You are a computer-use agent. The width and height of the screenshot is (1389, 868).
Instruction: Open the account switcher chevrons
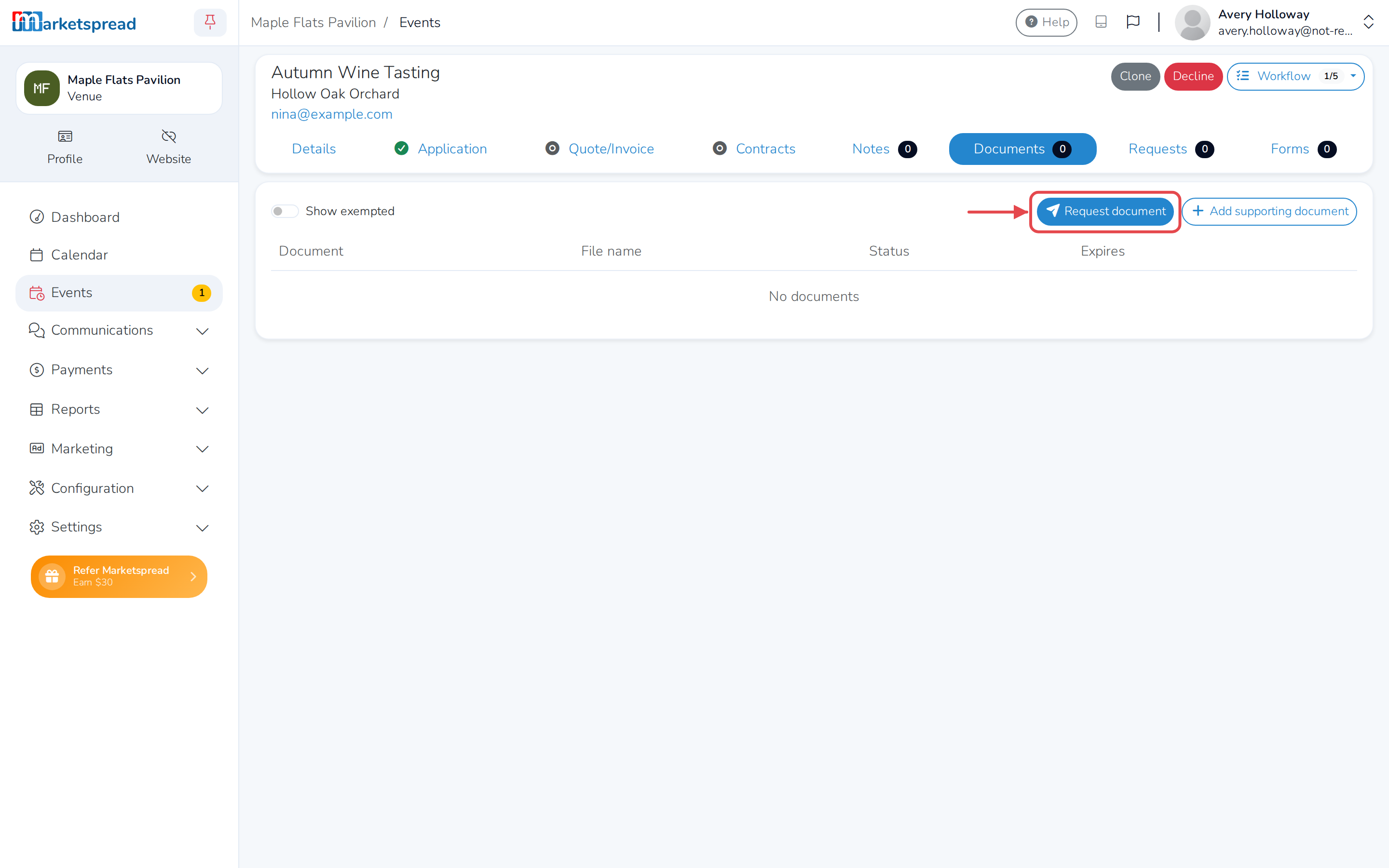(x=1368, y=22)
